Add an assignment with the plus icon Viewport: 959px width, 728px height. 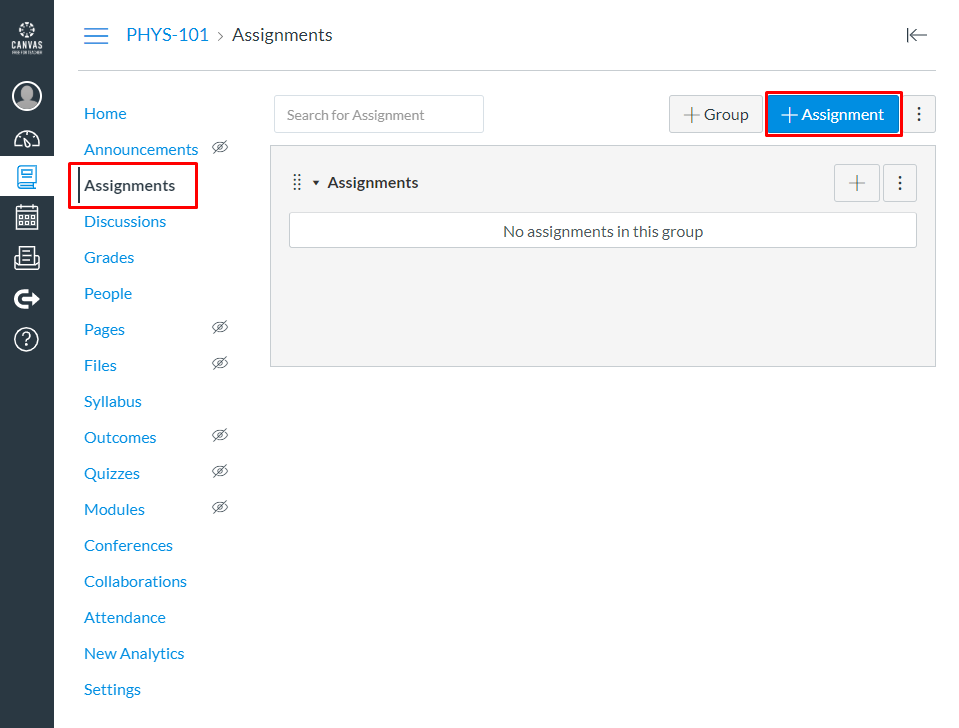pos(857,183)
